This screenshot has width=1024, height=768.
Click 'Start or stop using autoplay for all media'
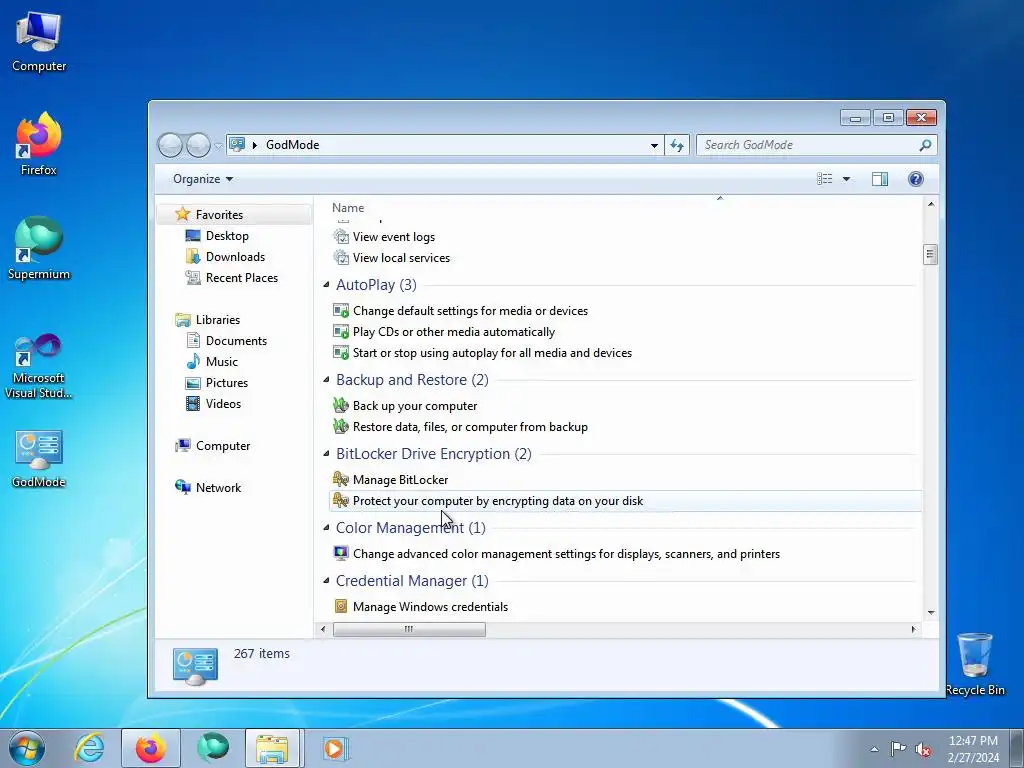492,353
